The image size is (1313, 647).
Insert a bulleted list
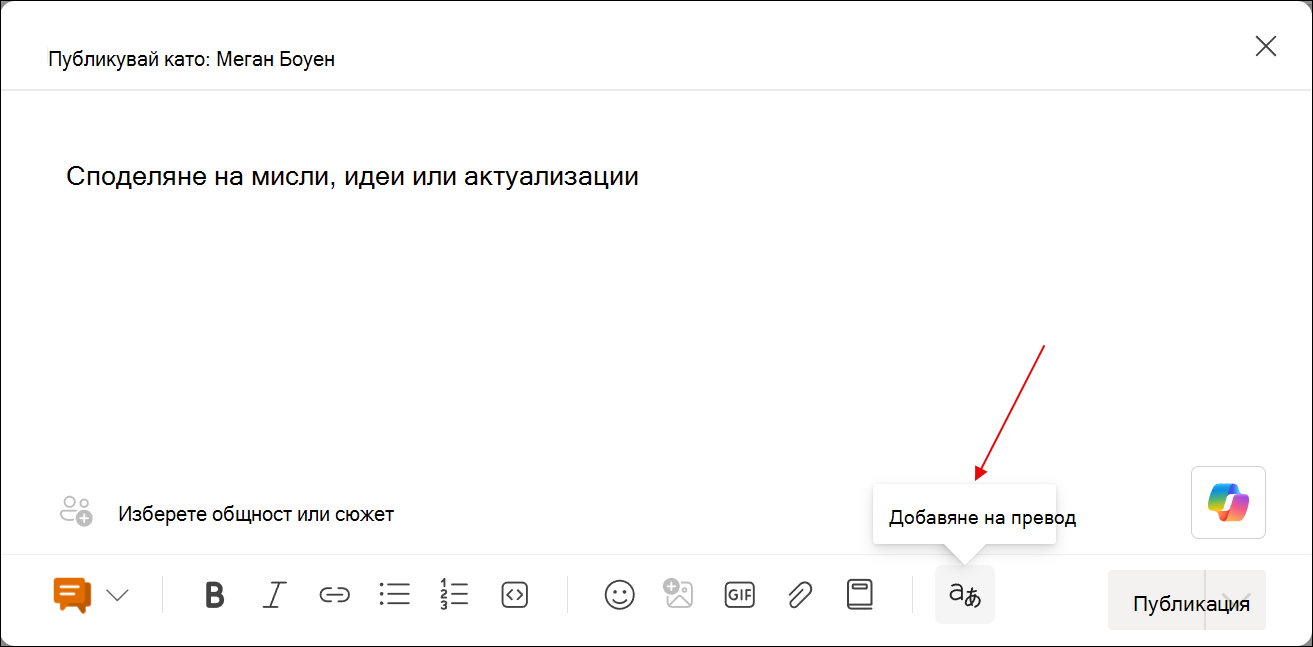[394, 595]
